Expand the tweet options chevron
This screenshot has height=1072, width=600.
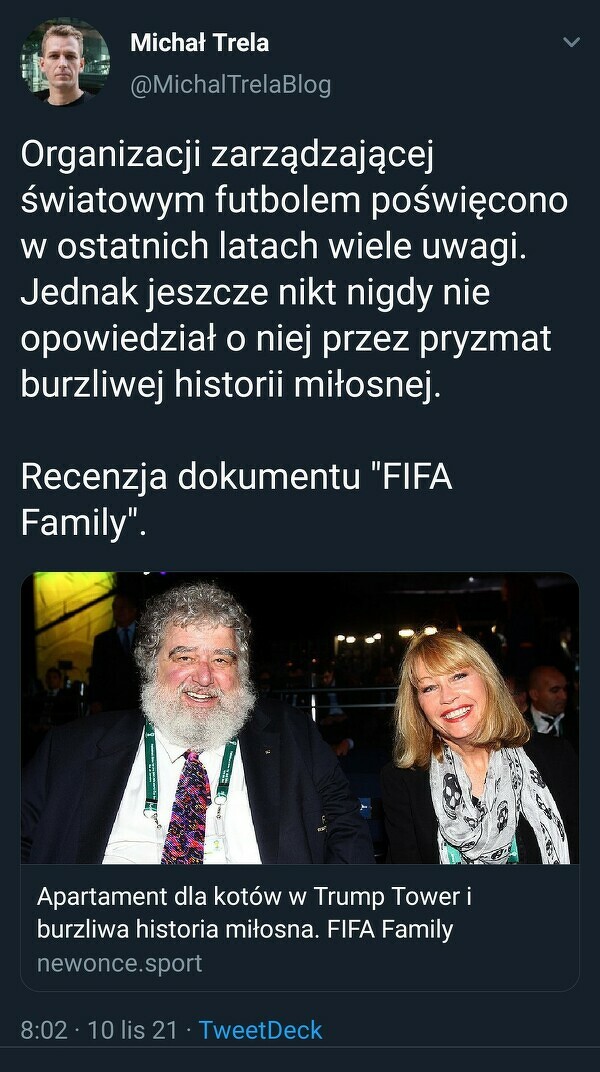[571, 42]
